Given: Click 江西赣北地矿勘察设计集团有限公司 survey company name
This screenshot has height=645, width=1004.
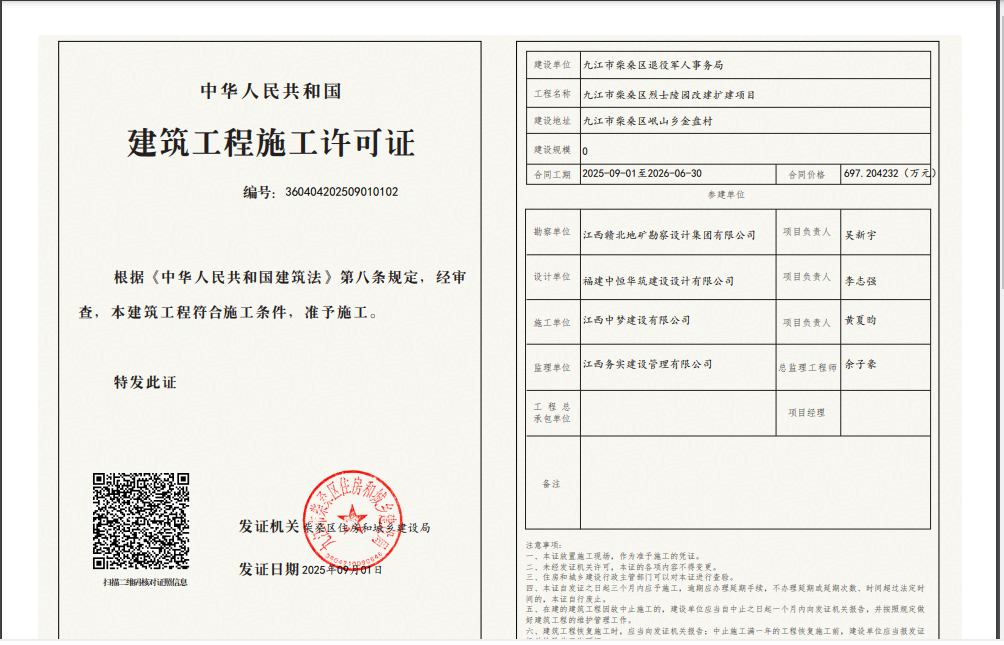Looking at the screenshot, I should pyautogui.click(x=669, y=235).
